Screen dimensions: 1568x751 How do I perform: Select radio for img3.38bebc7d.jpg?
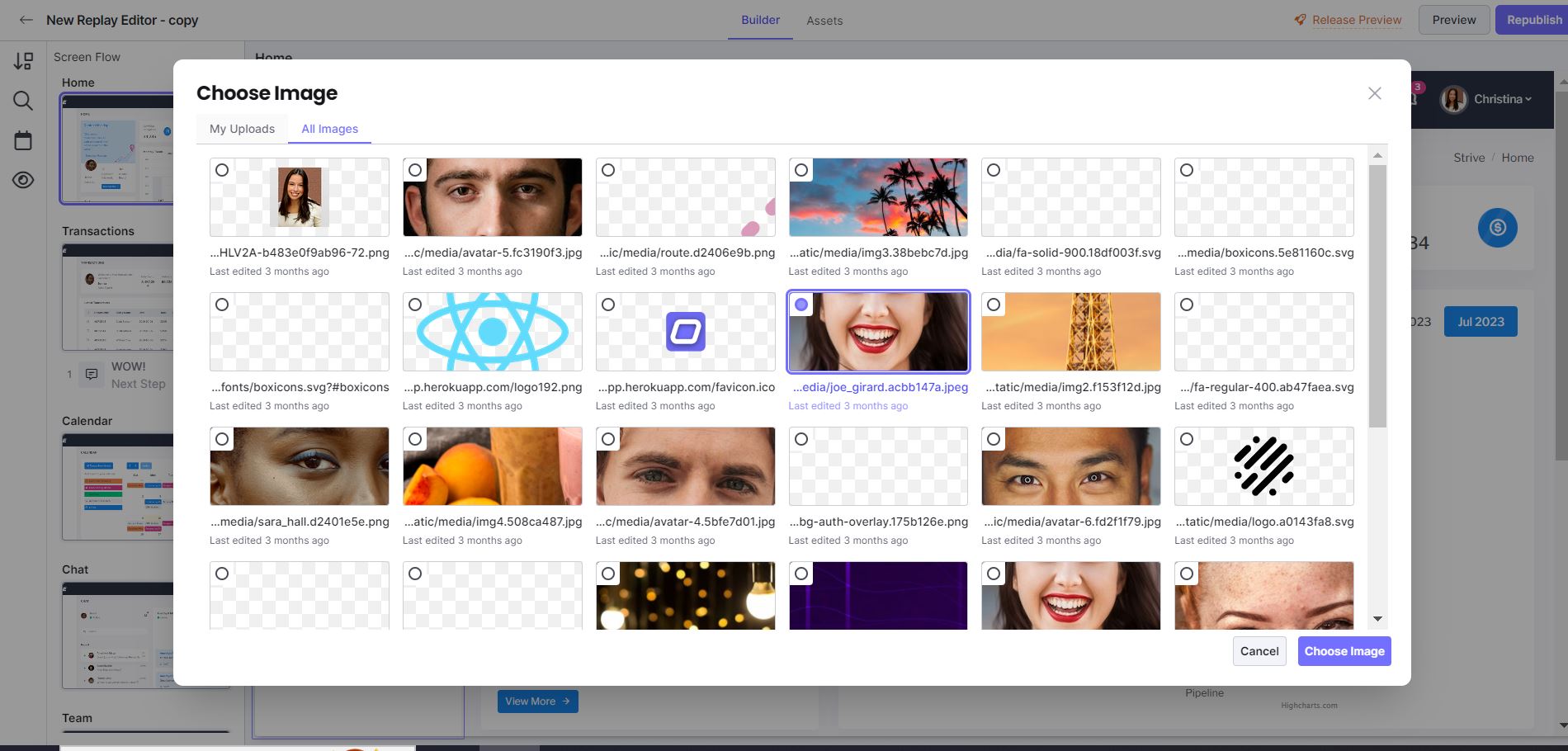[x=801, y=170]
